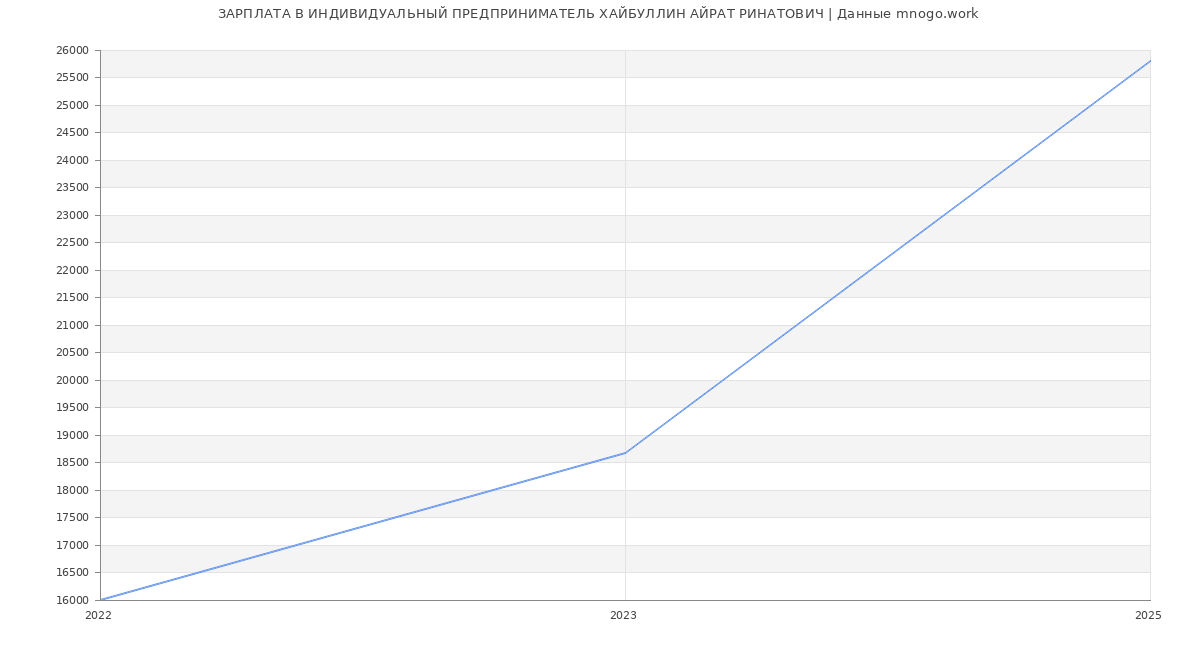Select the line's end point at 2025
1200x650 pixels.
coord(1150,61)
